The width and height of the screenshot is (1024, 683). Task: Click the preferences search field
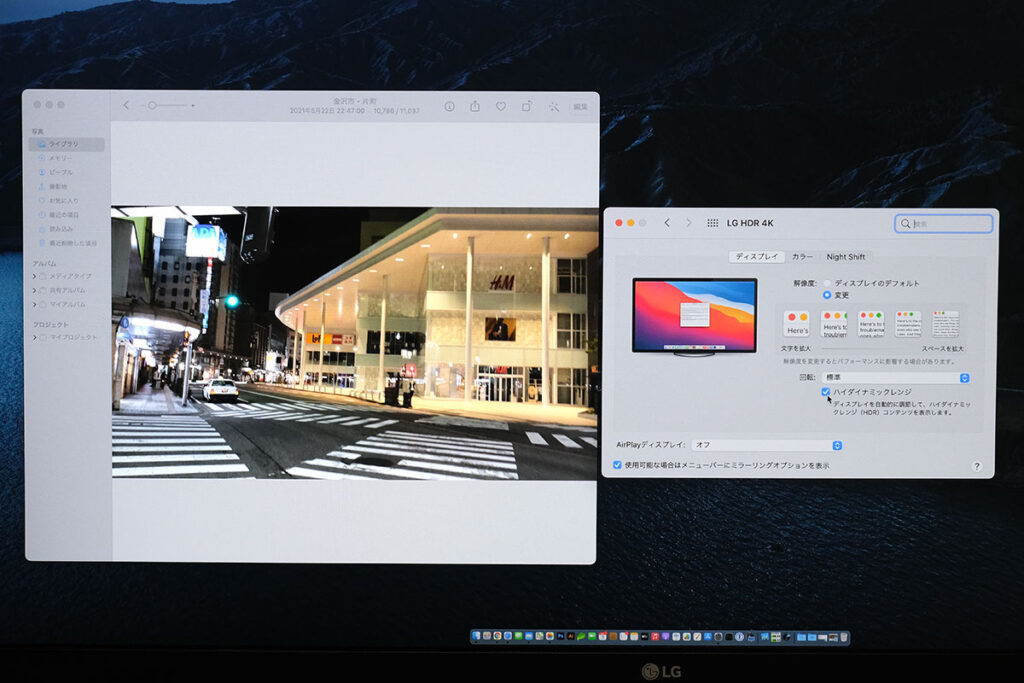coord(944,223)
